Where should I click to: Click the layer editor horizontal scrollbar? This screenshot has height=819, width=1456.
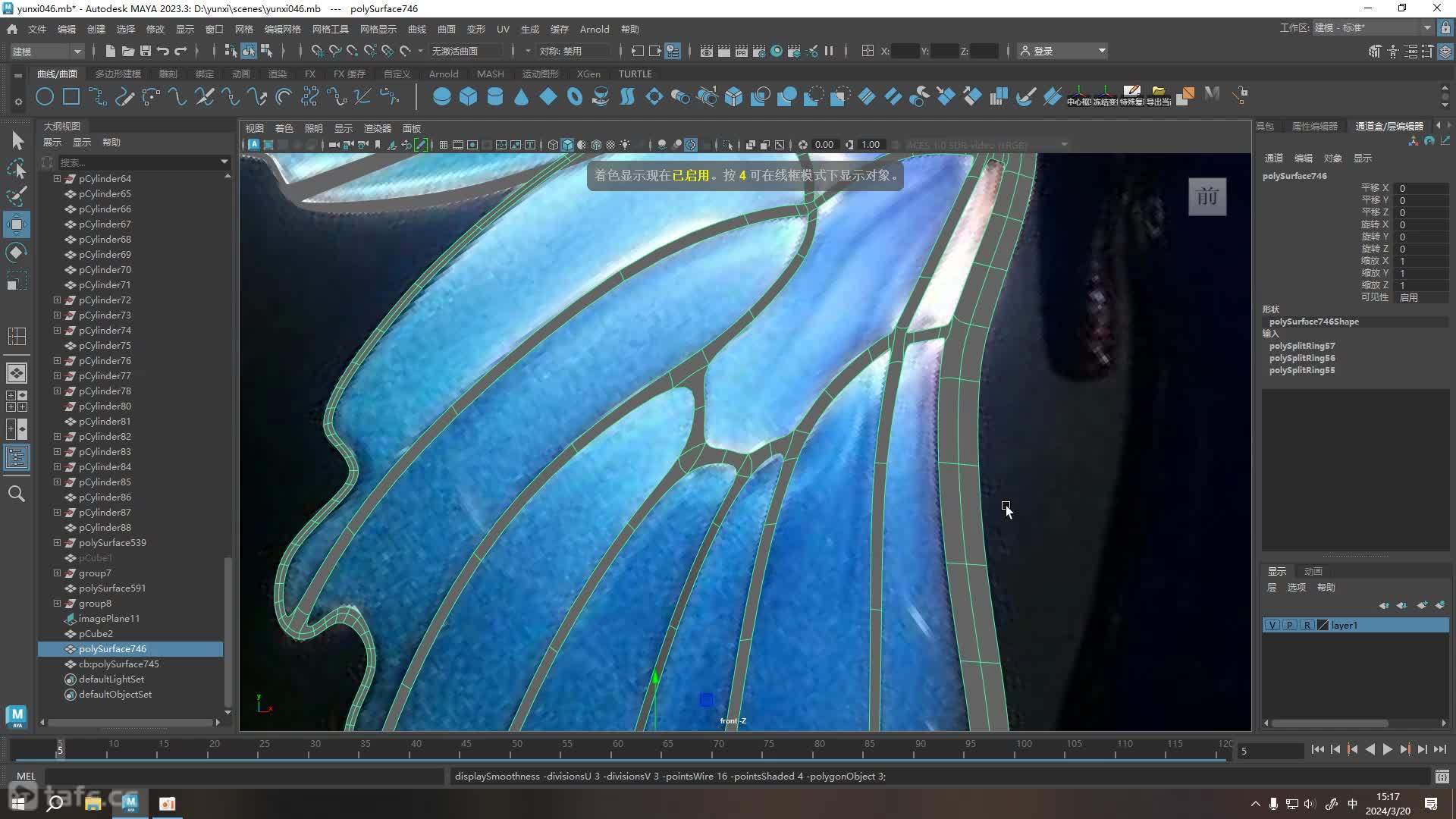tap(1330, 723)
